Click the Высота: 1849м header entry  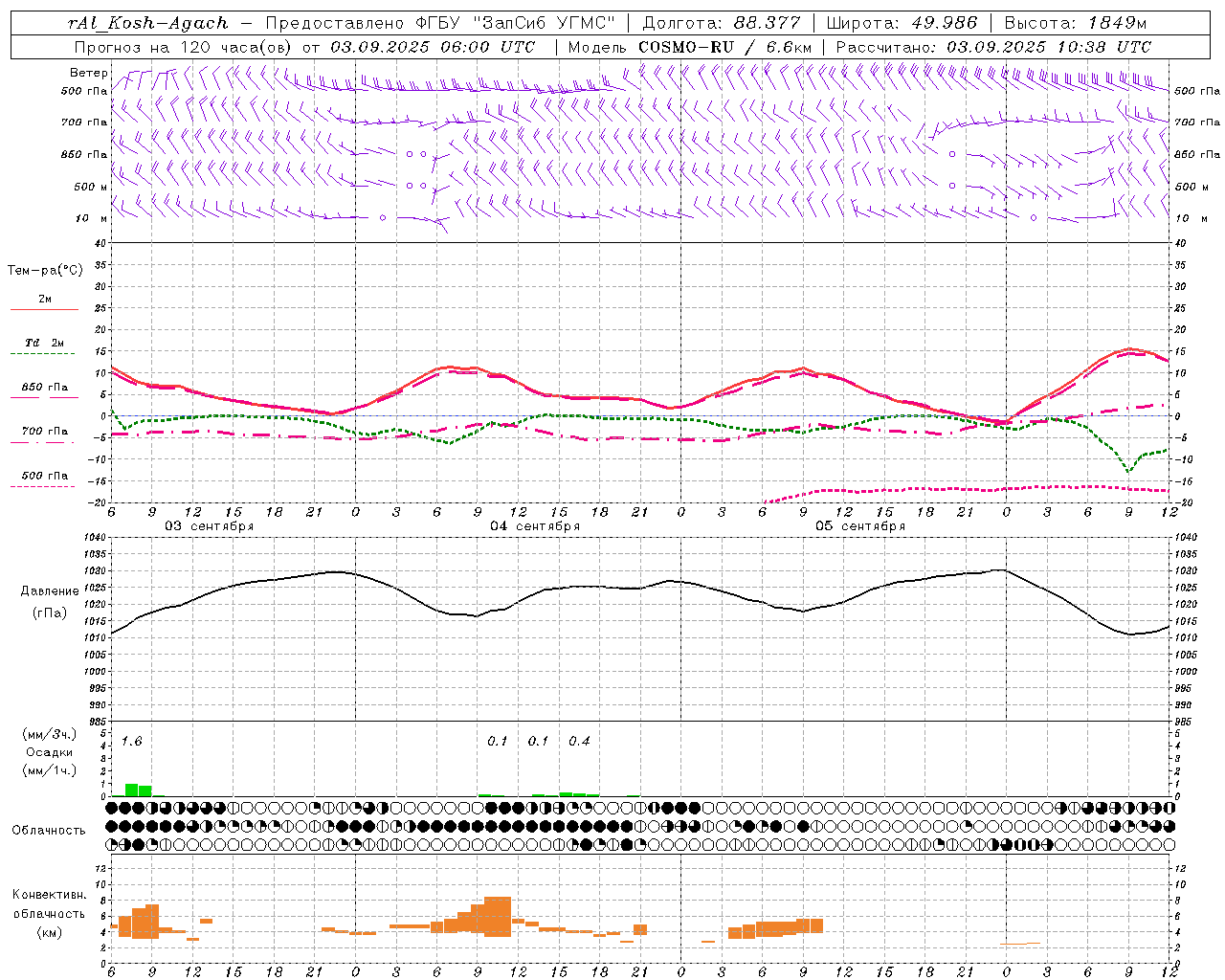pos(1076,23)
